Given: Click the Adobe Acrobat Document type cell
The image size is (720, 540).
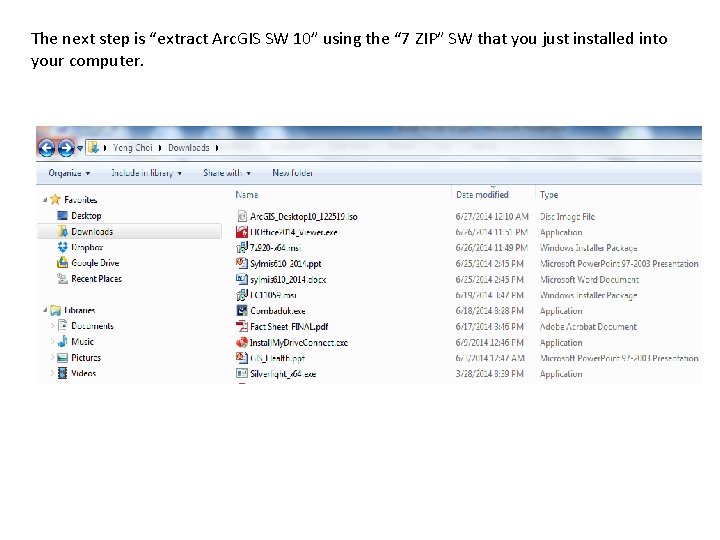Looking at the screenshot, I should tap(588, 327).
